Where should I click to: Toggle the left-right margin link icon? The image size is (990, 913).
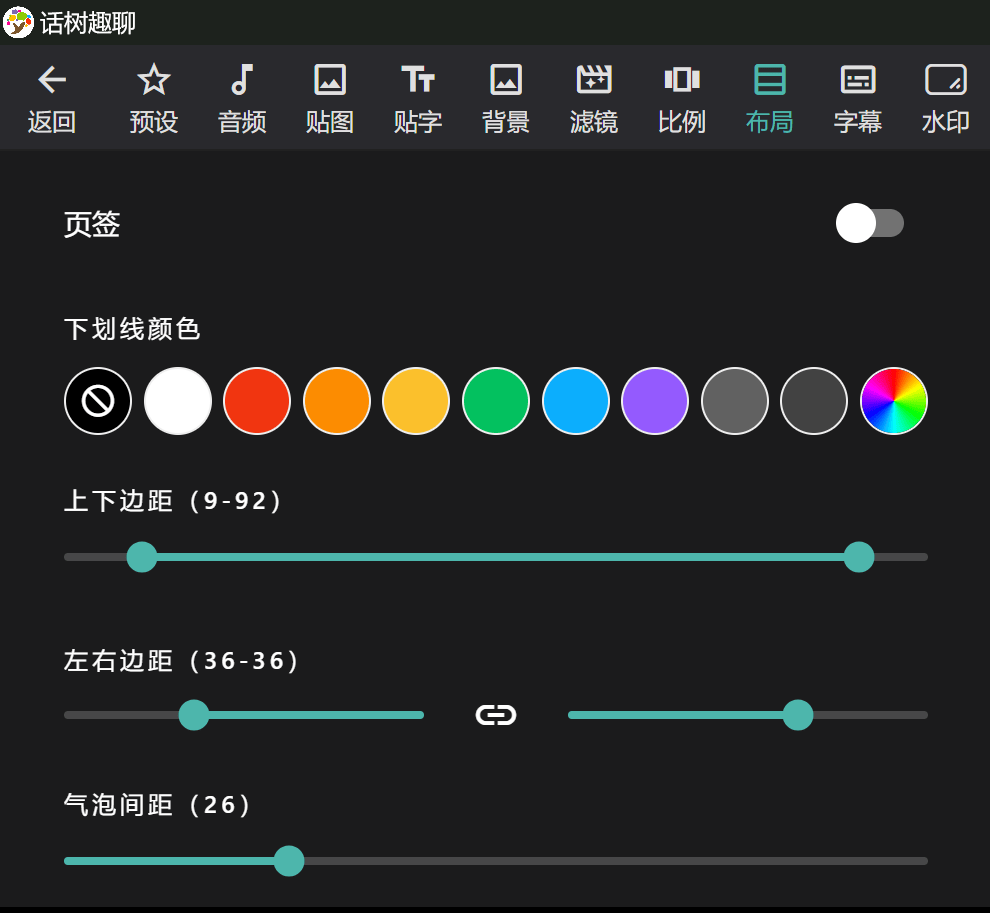coord(496,715)
